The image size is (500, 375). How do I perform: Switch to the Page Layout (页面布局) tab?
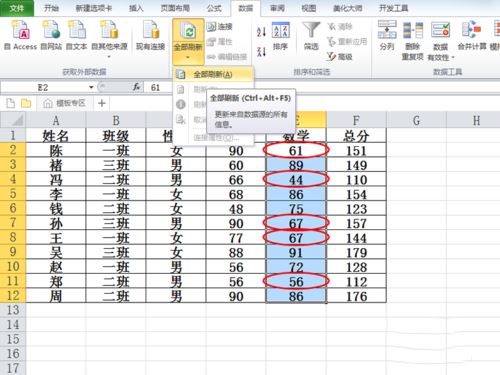[175, 8]
